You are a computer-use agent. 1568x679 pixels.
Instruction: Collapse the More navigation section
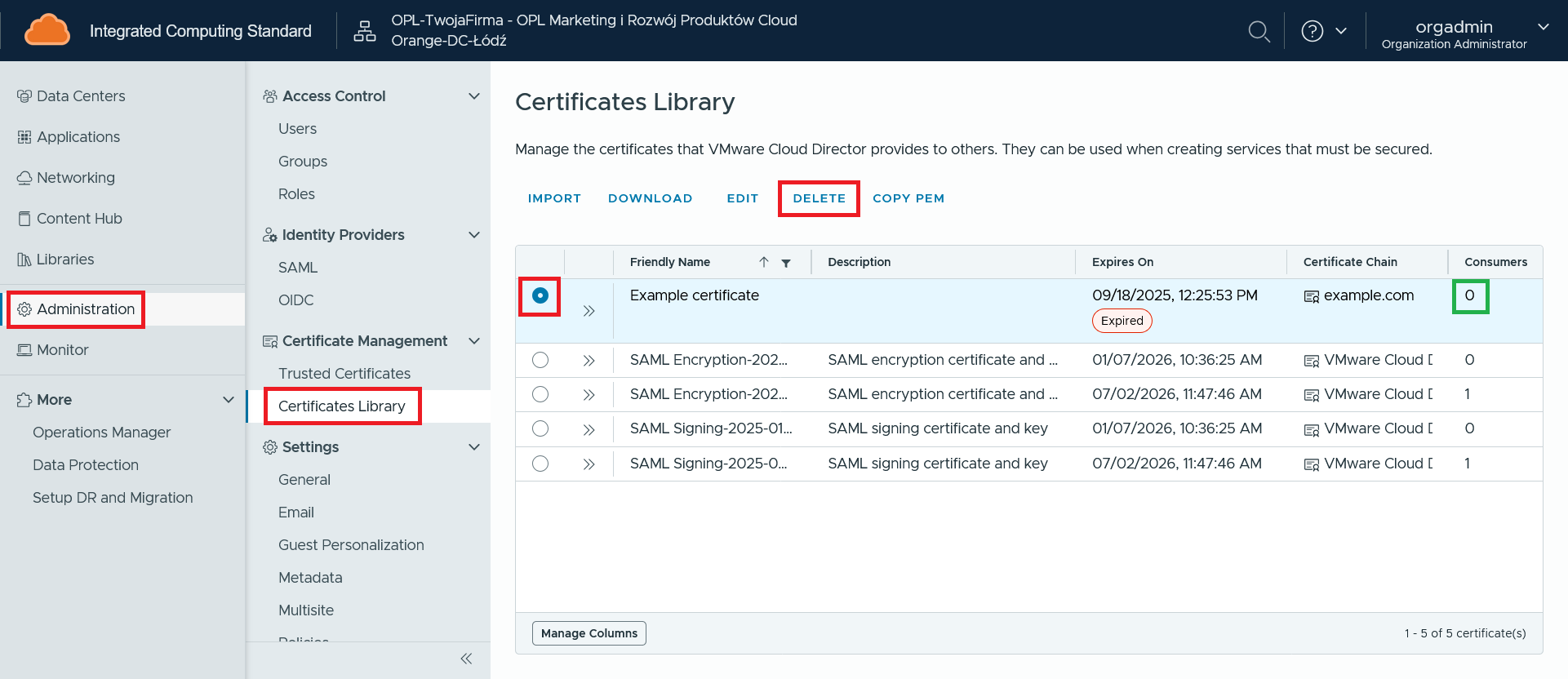point(229,400)
